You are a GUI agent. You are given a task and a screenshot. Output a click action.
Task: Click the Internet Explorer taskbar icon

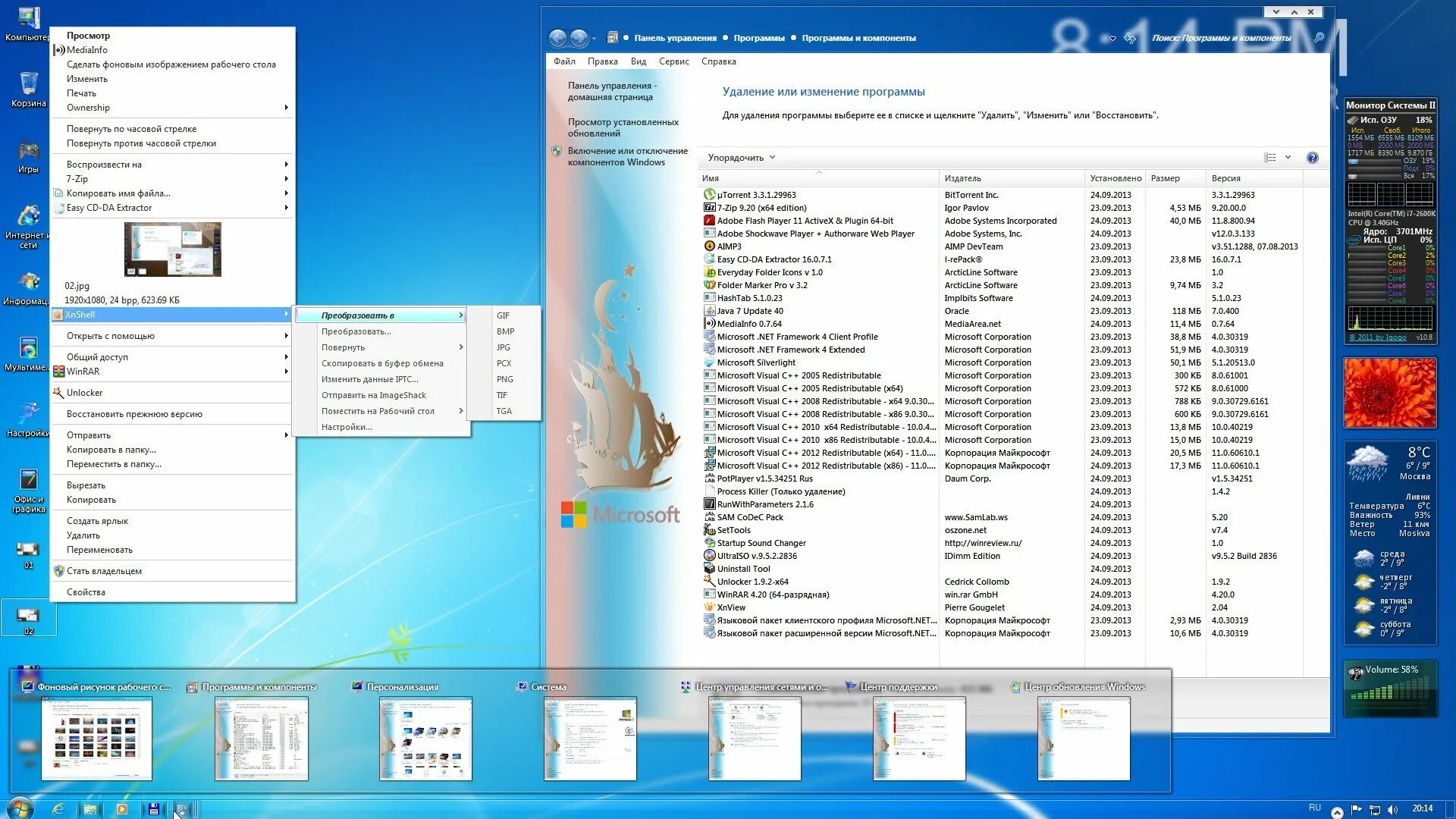58,808
